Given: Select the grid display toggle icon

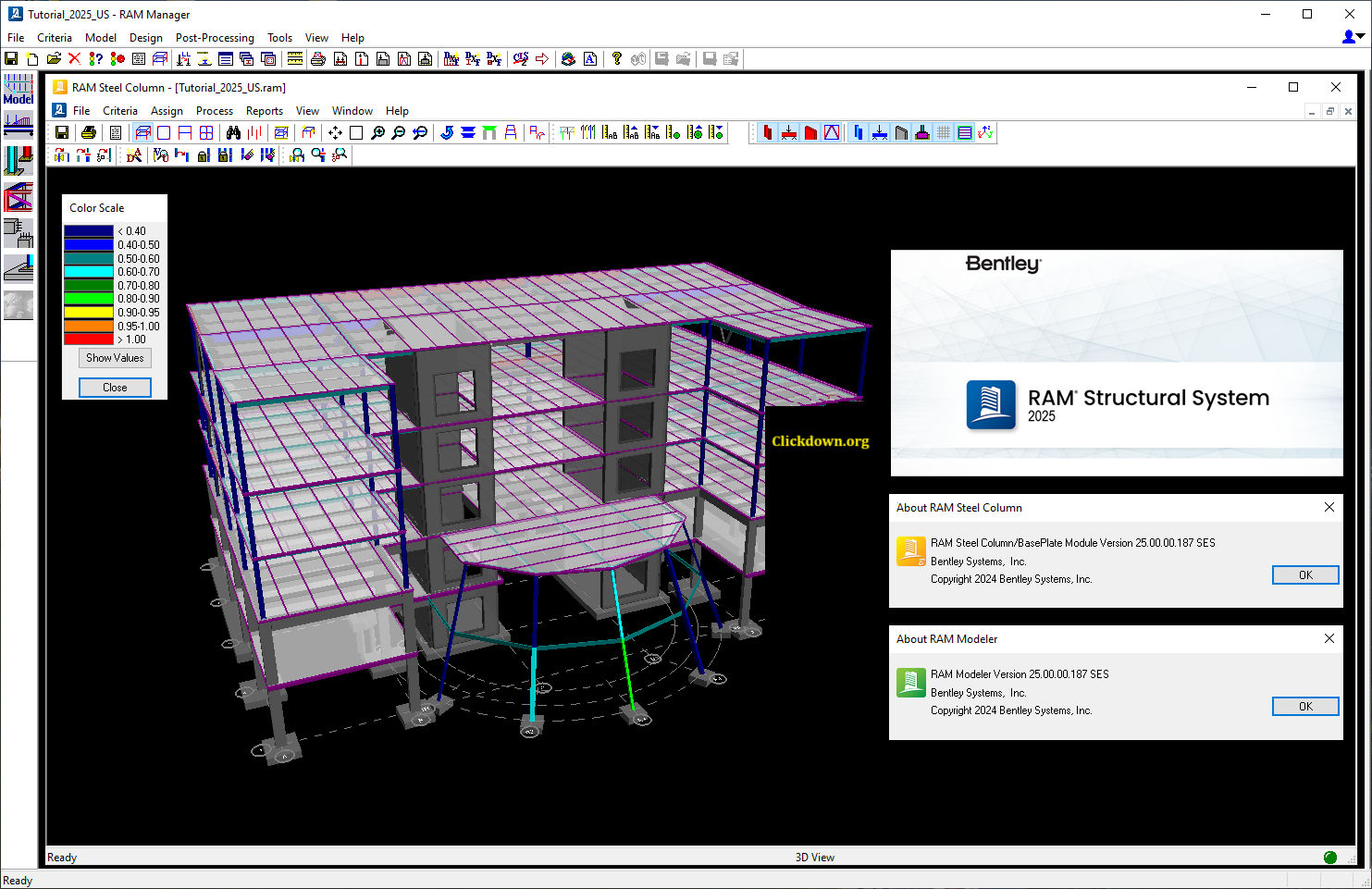Looking at the screenshot, I should coord(943,132).
